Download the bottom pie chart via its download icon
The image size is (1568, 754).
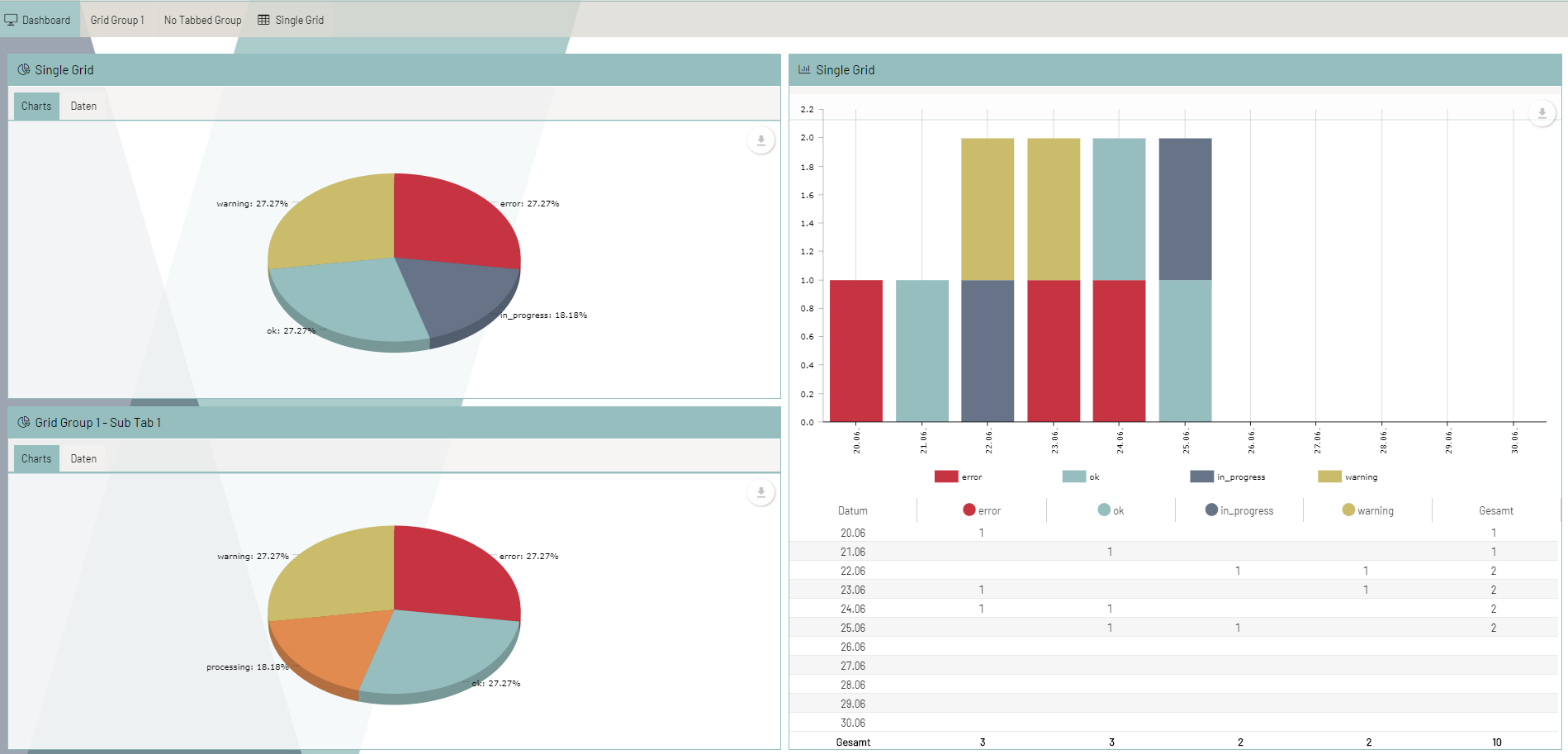760,492
